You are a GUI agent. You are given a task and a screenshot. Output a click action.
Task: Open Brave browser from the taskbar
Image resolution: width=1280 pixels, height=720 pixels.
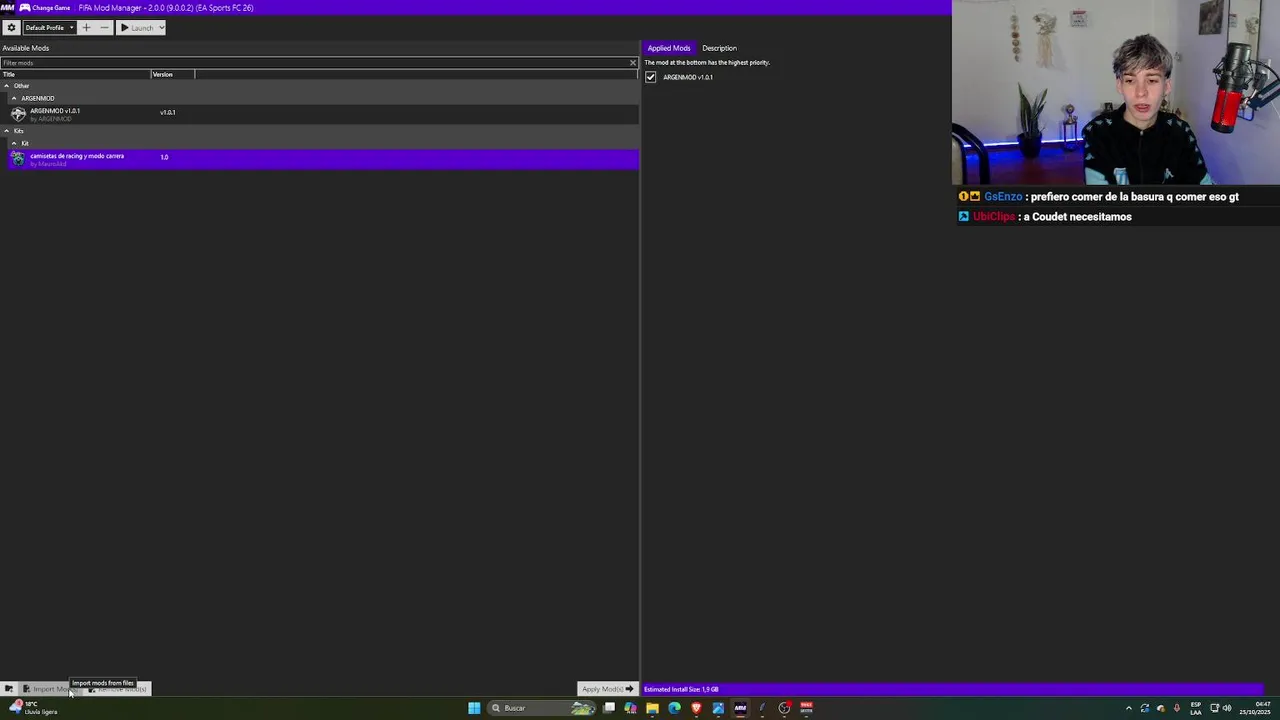click(x=696, y=708)
